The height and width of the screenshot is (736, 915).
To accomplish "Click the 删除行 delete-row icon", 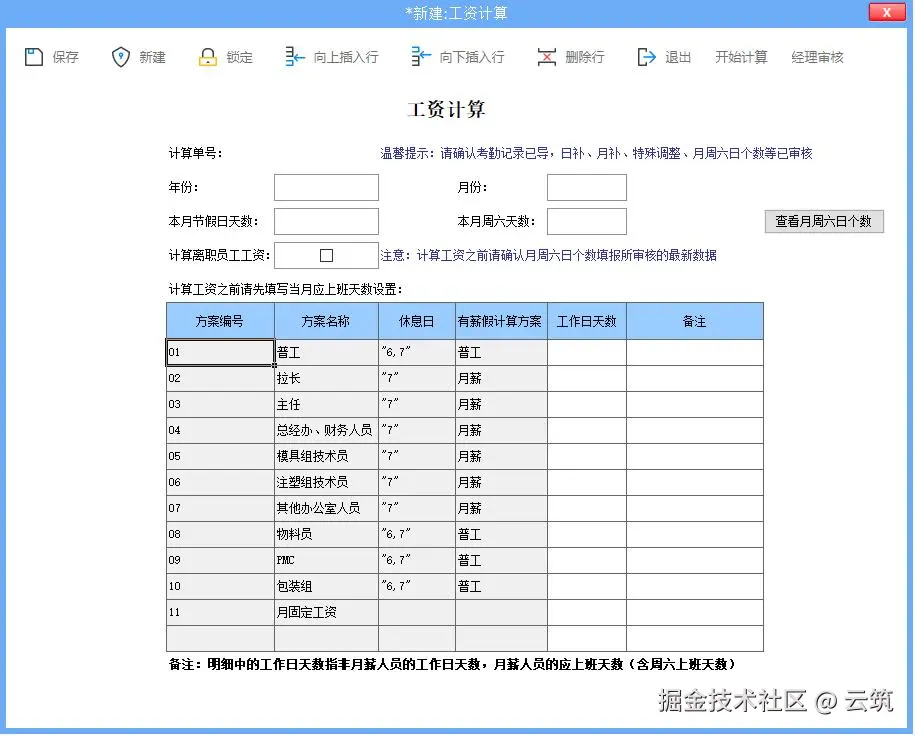I will 548,57.
